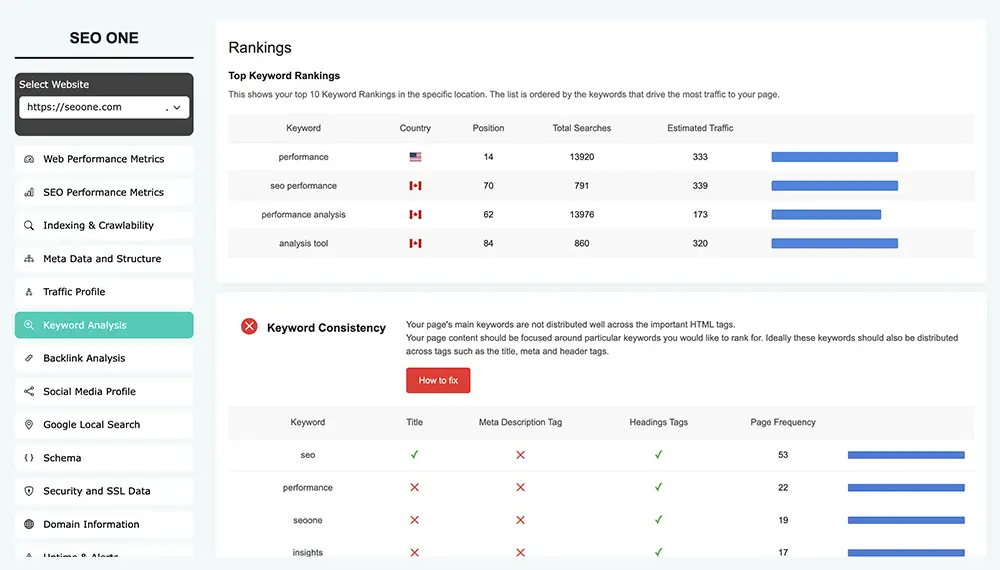This screenshot has height=570, width=1000.
Task: Open the Keyword Analysis menu item
Action: (104, 325)
